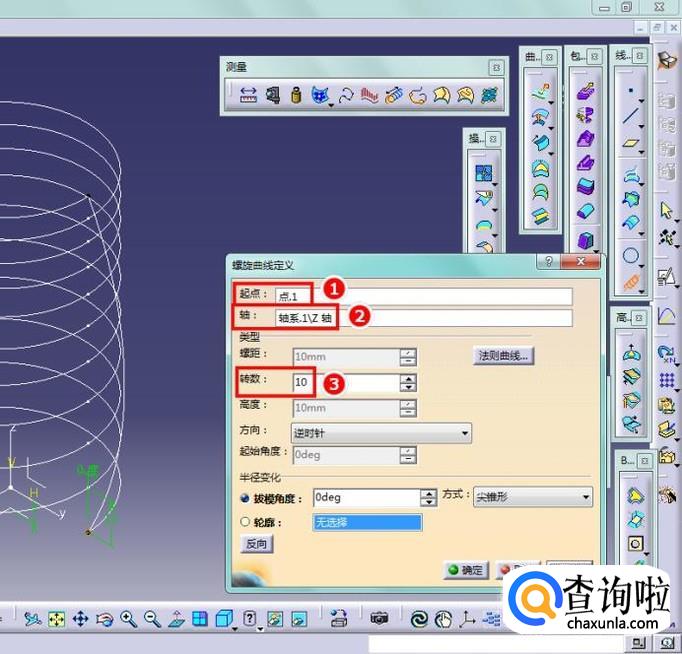Select the Pan four-arrow icon
The width and height of the screenshot is (682, 654).
tap(80, 619)
